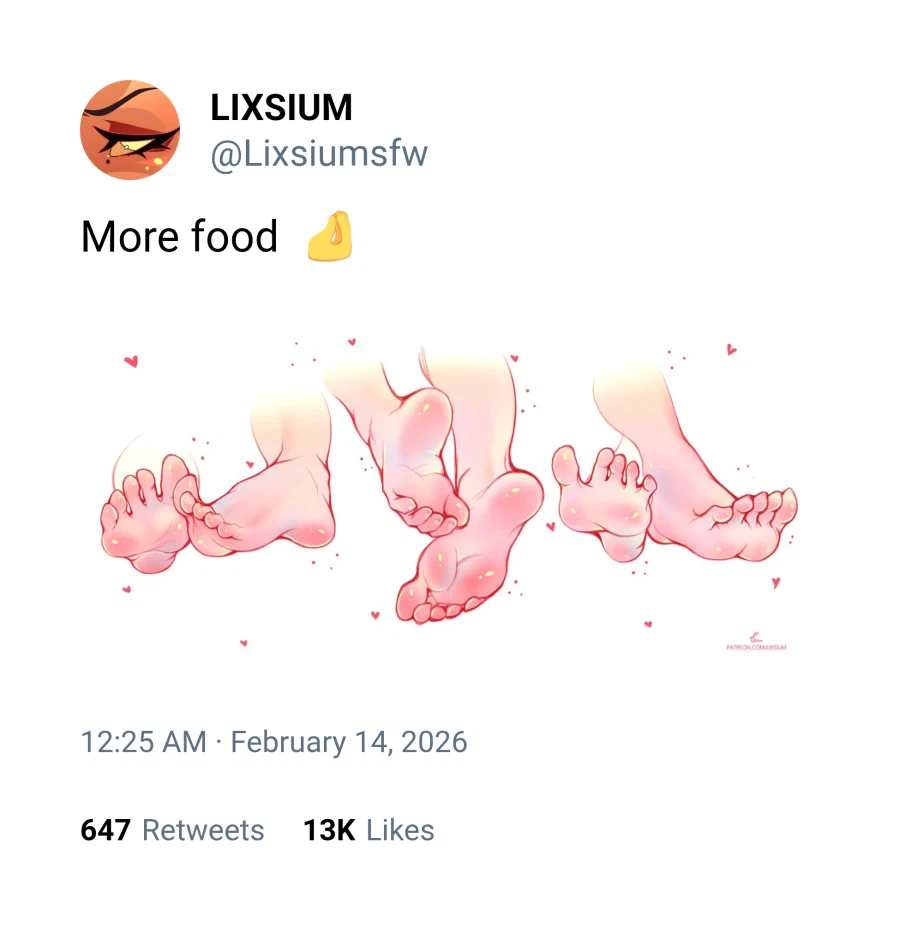Click the left pair in the artwork

pos(220,490)
